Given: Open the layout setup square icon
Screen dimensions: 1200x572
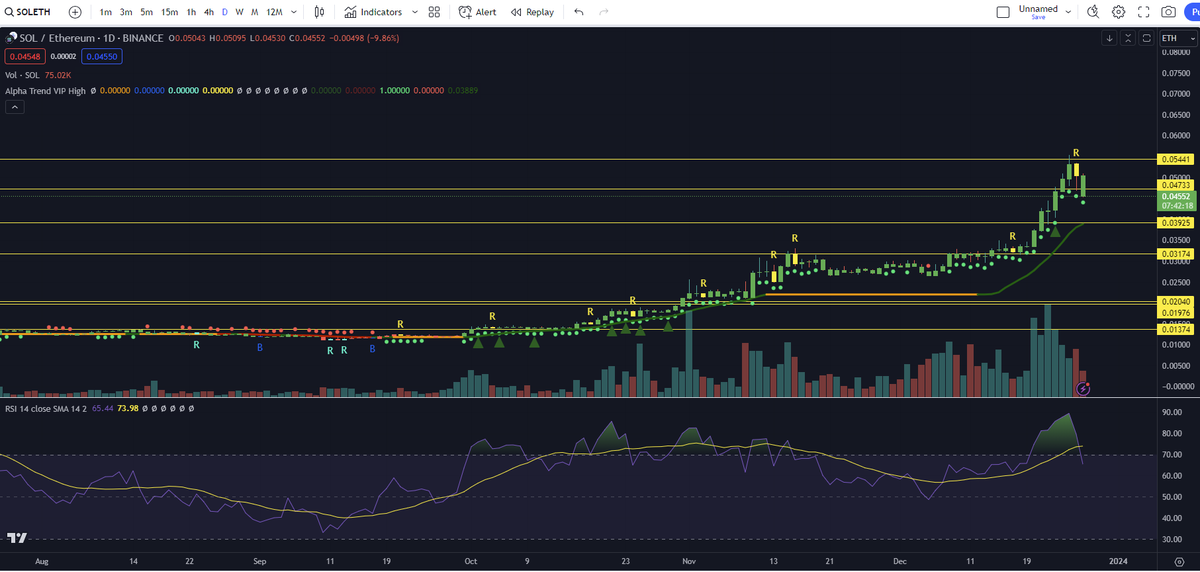Looking at the screenshot, I should pyautogui.click(x=1004, y=12).
